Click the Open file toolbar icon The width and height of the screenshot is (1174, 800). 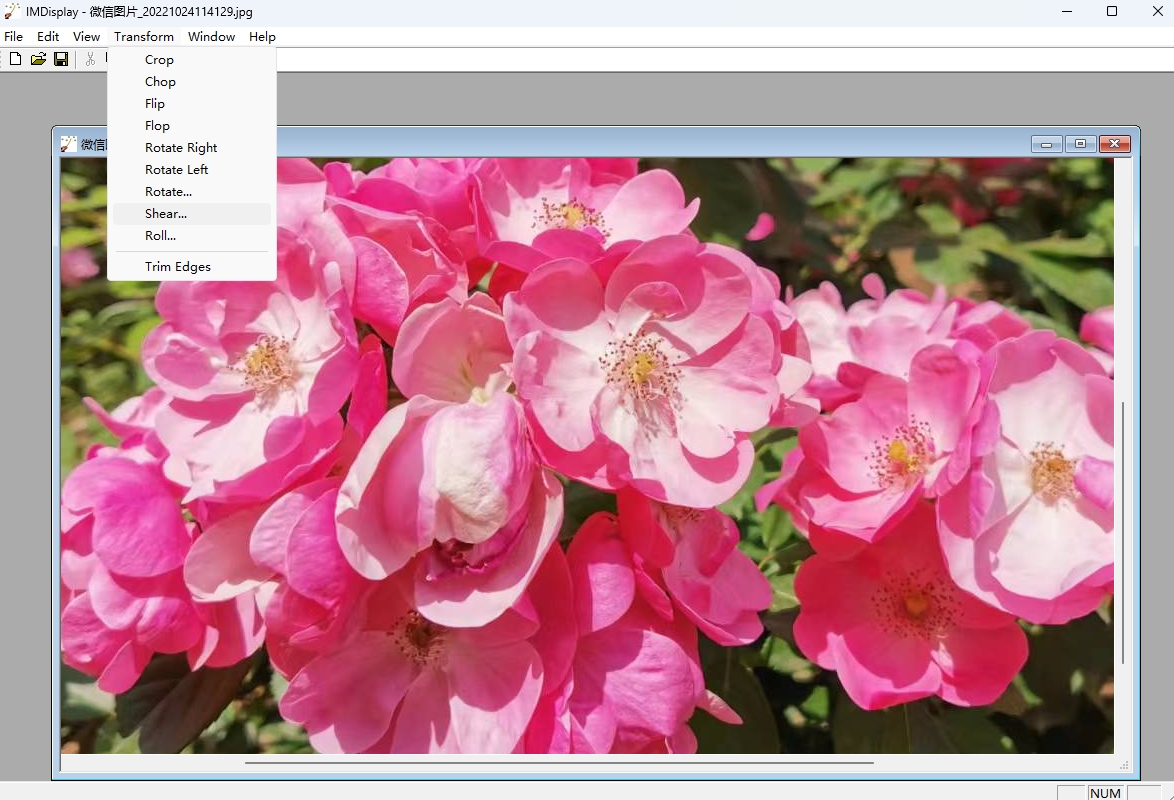point(38,58)
